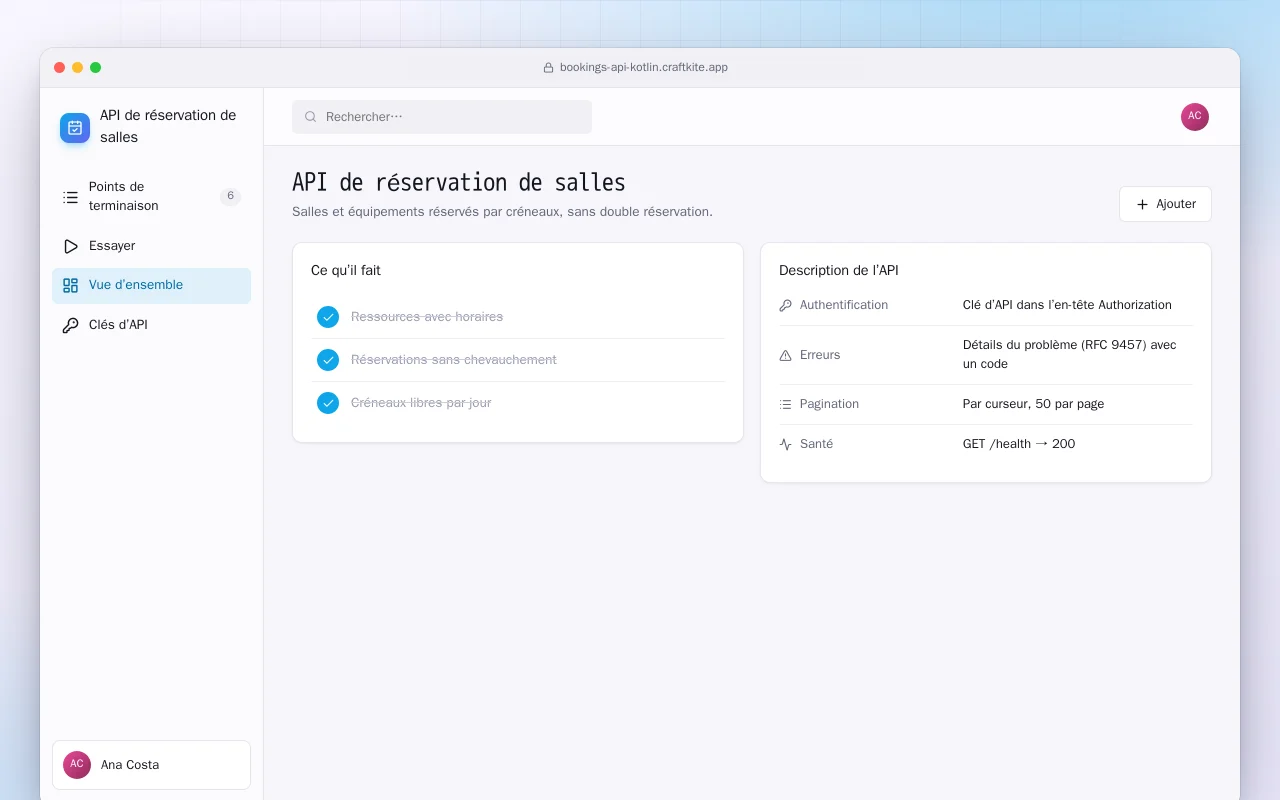Screen dimensions: 1280x800
Task: Click the warning triangle icon next to Erreurs
Action: pos(785,355)
